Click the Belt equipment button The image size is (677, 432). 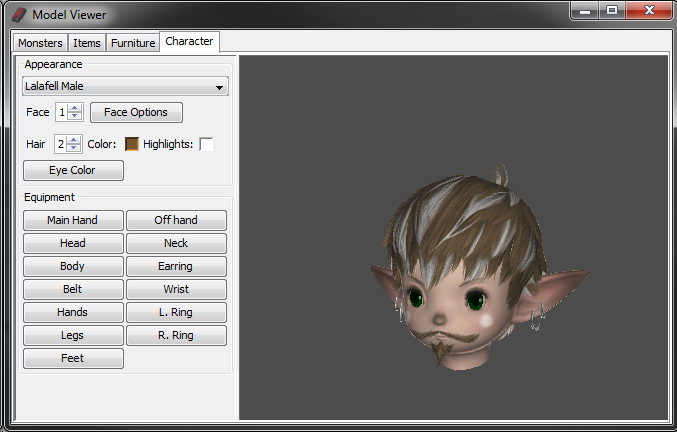pyautogui.click(x=73, y=289)
